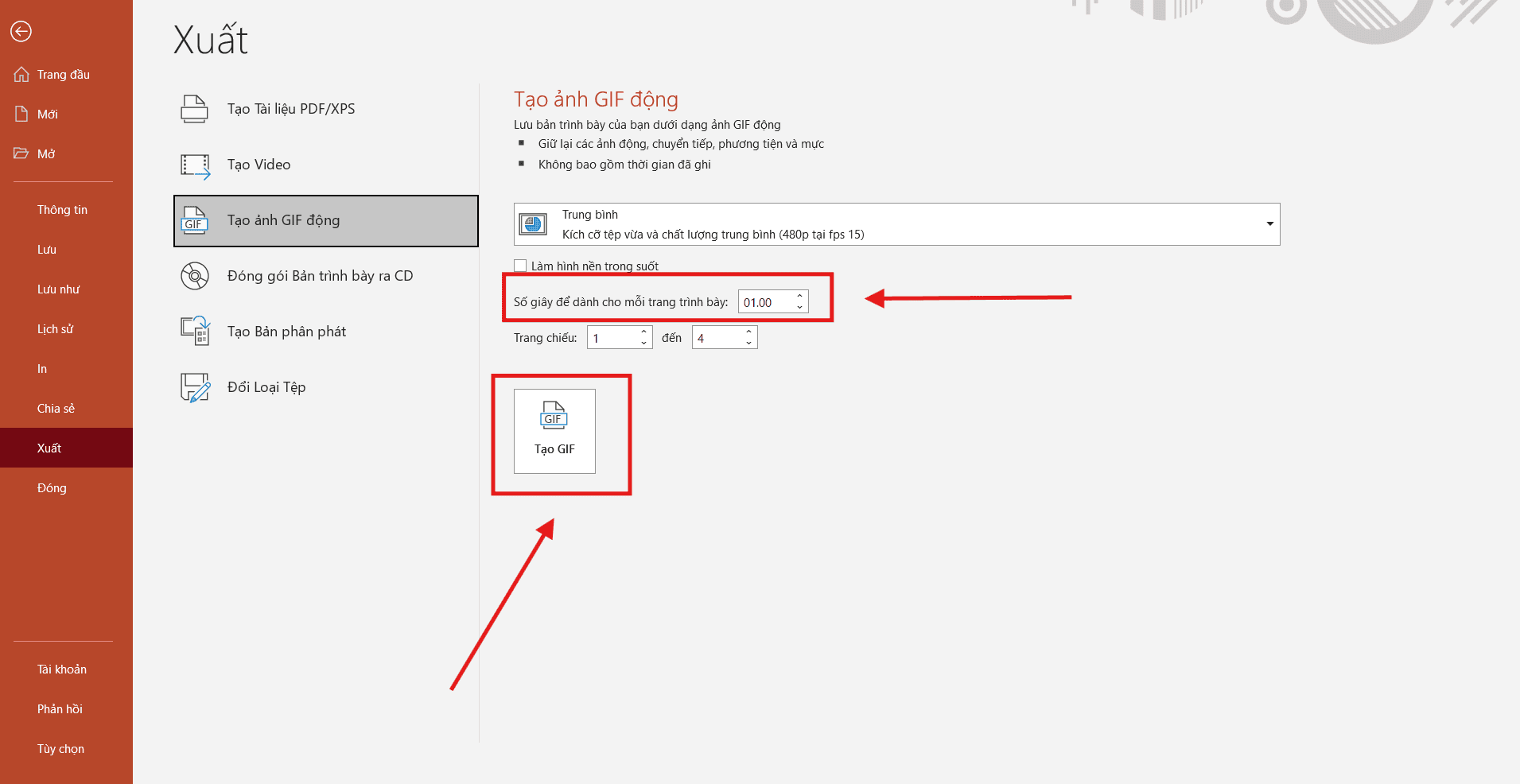This screenshot has width=1520, height=784.
Task: Click the Package Presentation for CD icon
Action: coord(194,276)
